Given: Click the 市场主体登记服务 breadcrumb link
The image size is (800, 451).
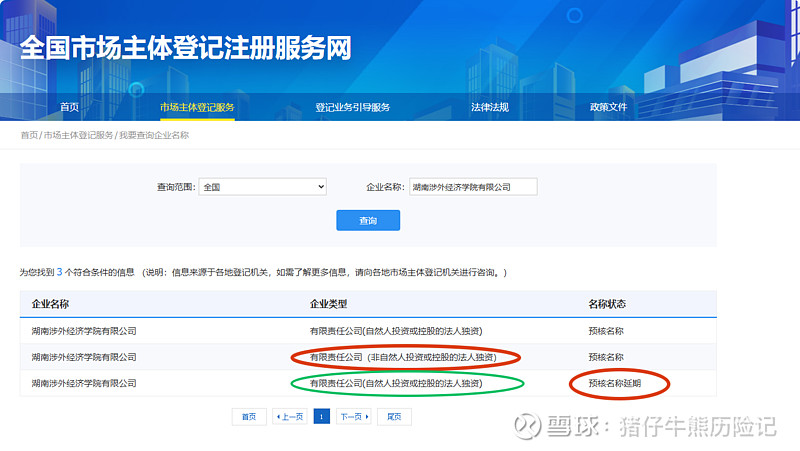Looking at the screenshot, I should tap(78, 135).
